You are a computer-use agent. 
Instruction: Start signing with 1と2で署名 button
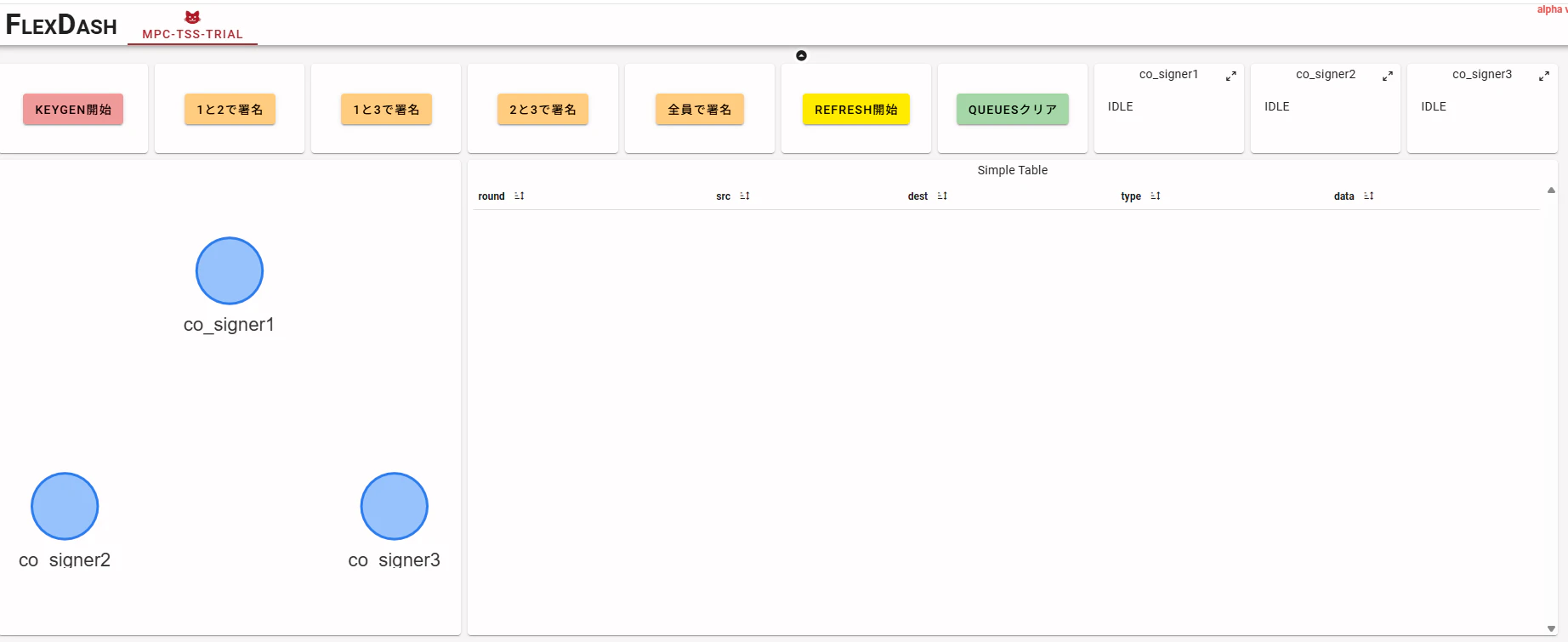click(230, 110)
